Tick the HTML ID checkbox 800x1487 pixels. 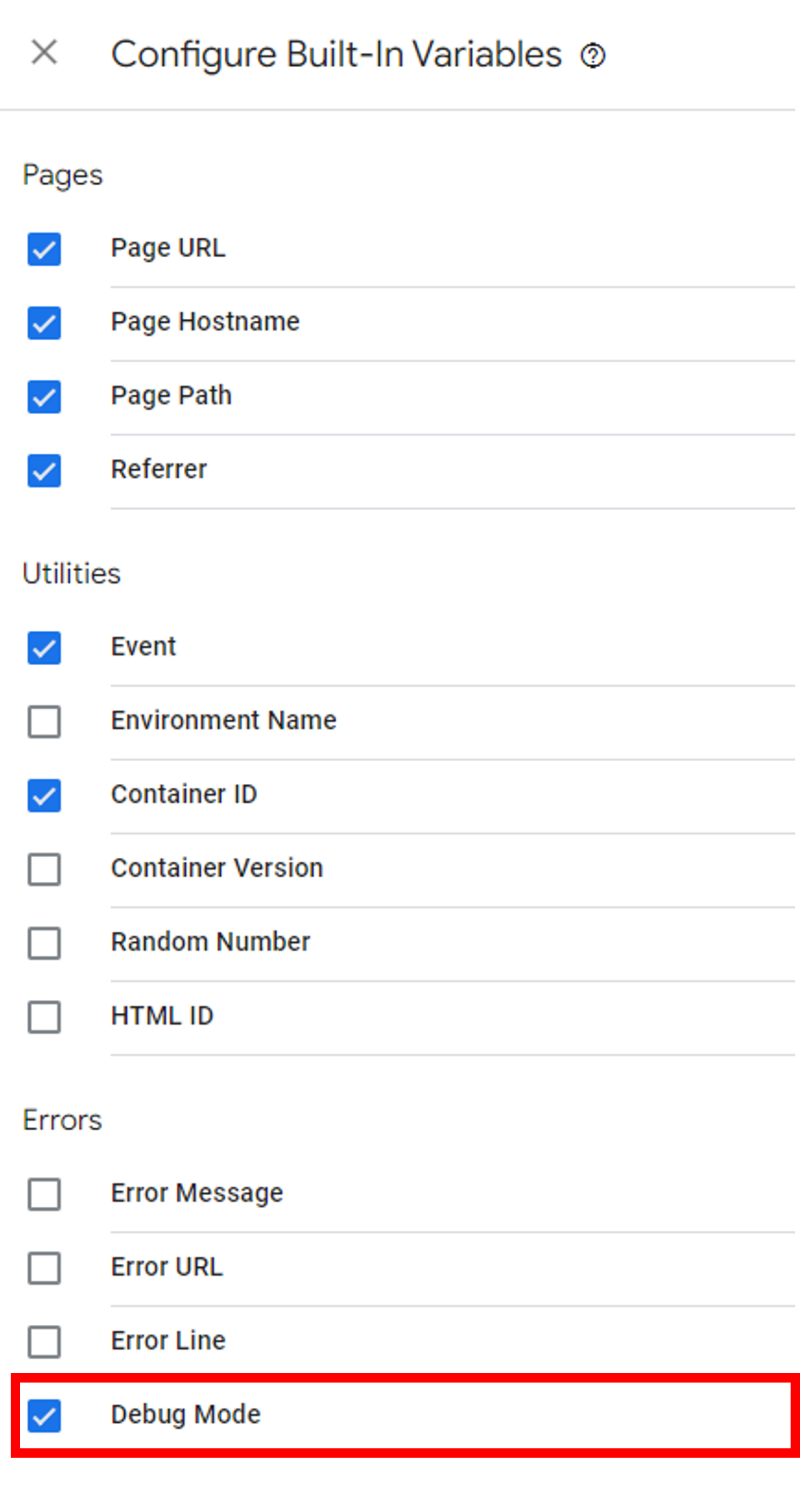[x=44, y=1017]
